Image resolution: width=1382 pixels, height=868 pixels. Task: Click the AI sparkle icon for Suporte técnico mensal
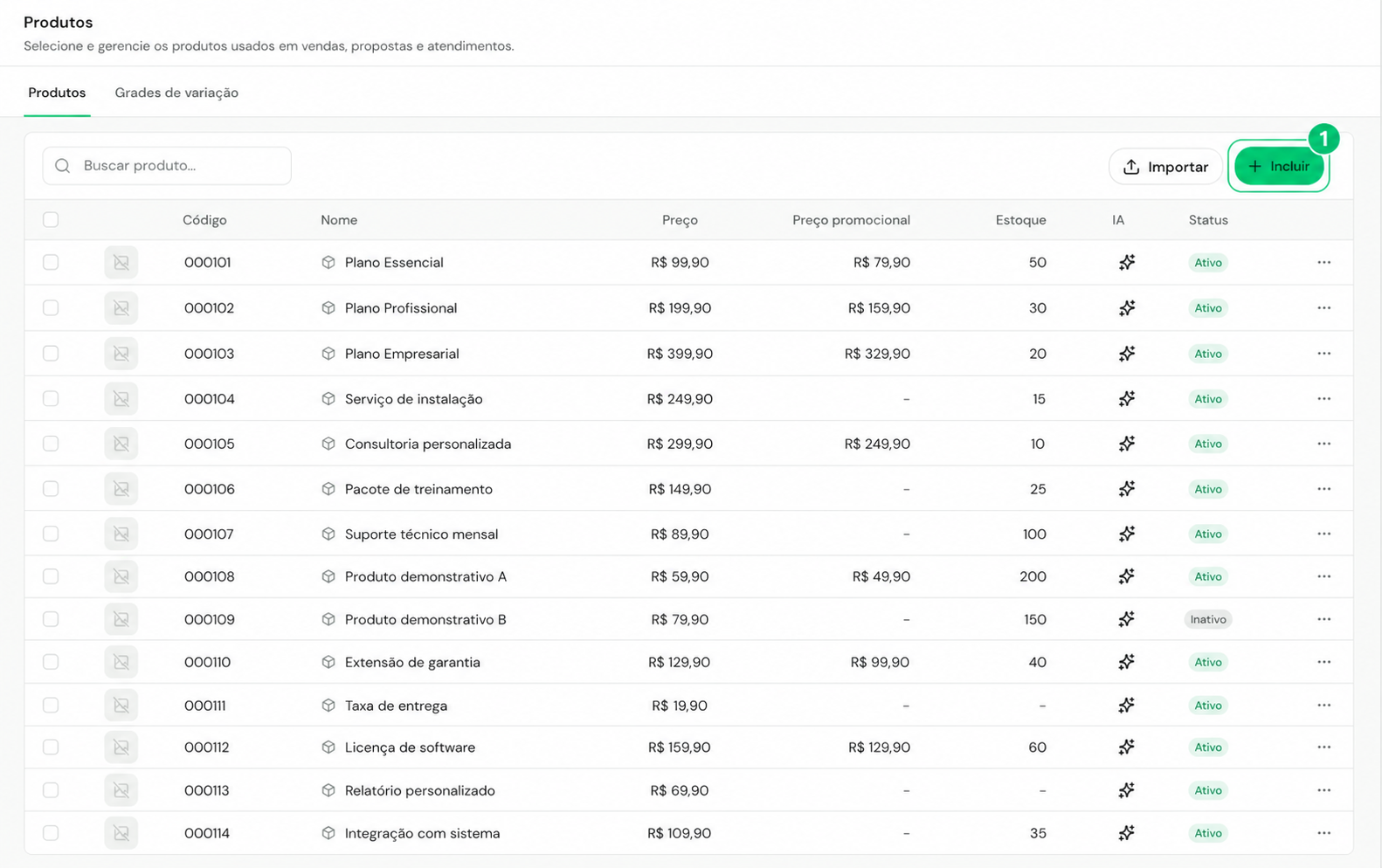1127,534
